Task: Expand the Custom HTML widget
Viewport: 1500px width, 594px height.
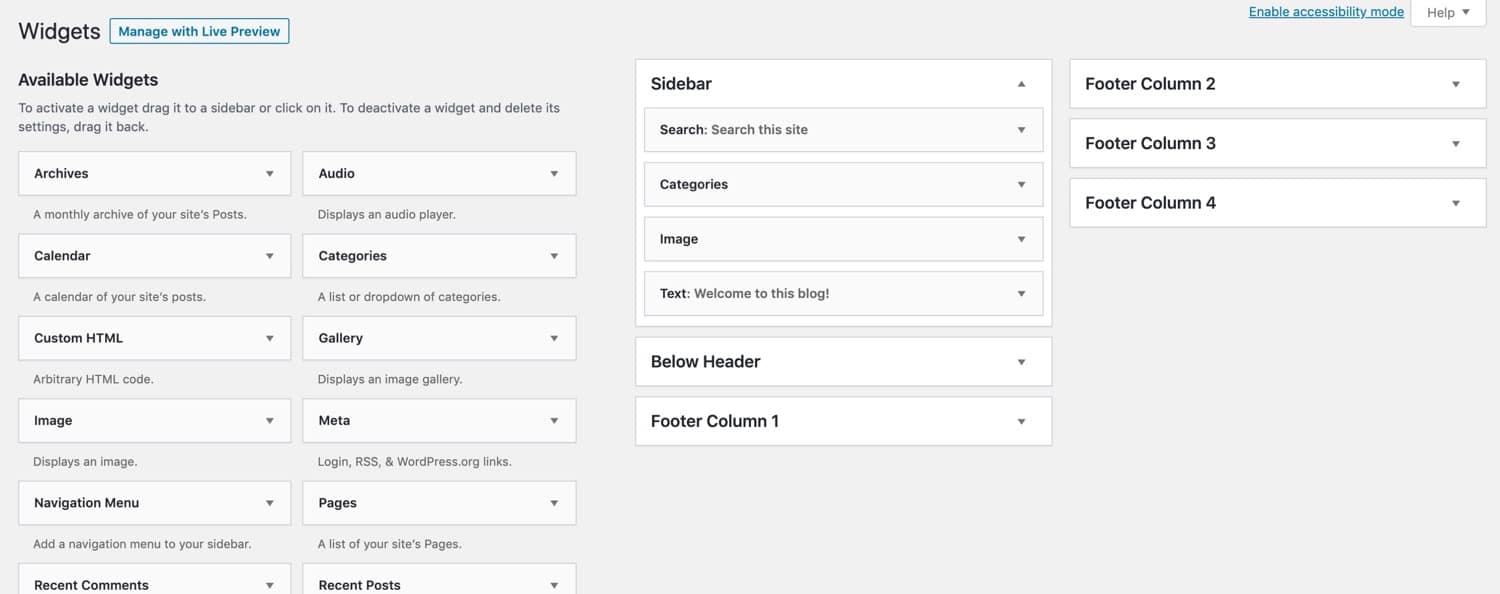Action: 270,338
